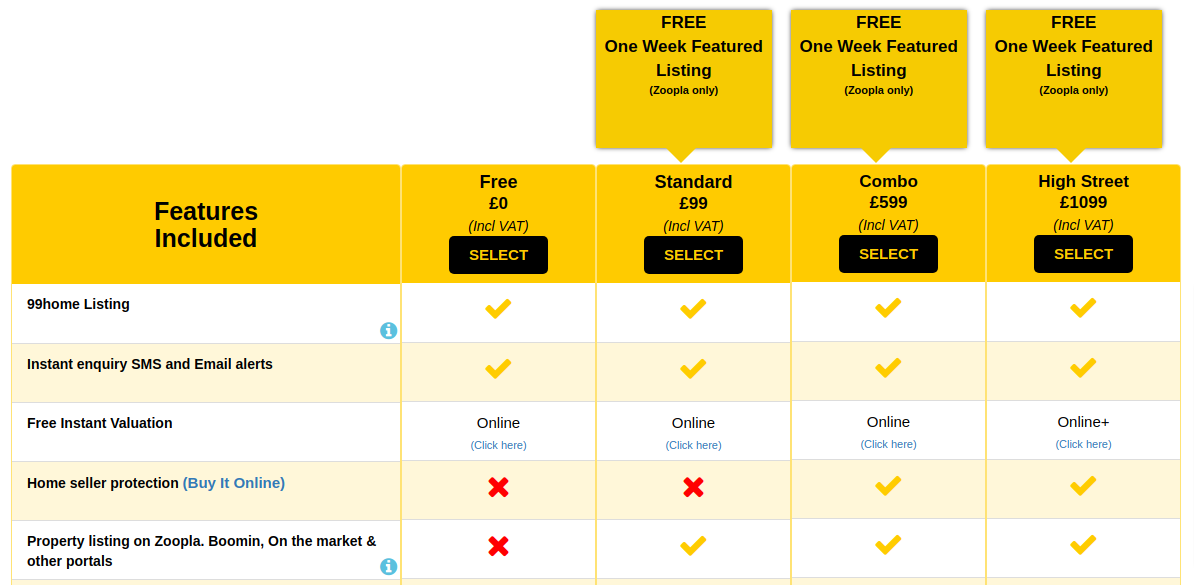Click here link under Standard plan valuation
The width and height of the screenshot is (1194, 585).
693,445
